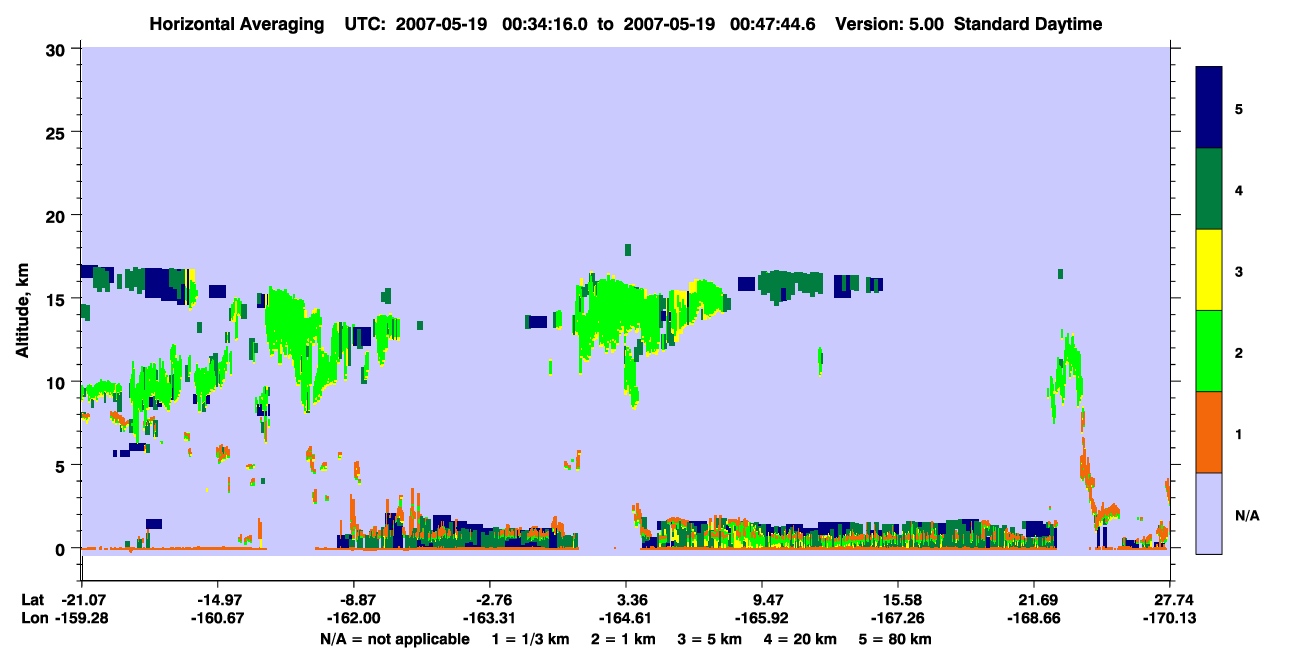This screenshot has height=667, width=1300.
Task: Click the '2 = 1 km' legend entry
Action: (623, 639)
